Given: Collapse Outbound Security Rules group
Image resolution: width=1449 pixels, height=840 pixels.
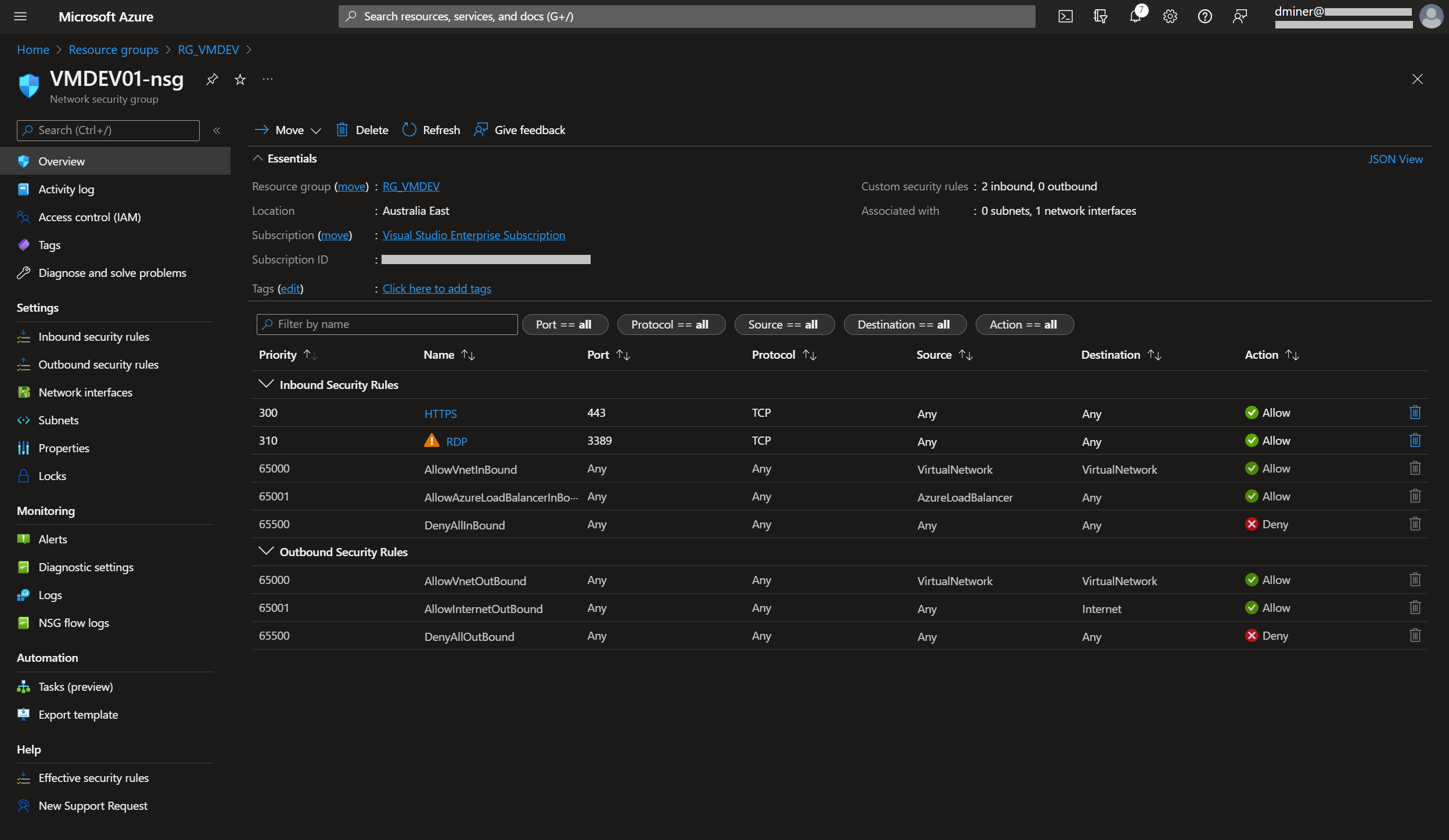Looking at the screenshot, I should 265,551.
